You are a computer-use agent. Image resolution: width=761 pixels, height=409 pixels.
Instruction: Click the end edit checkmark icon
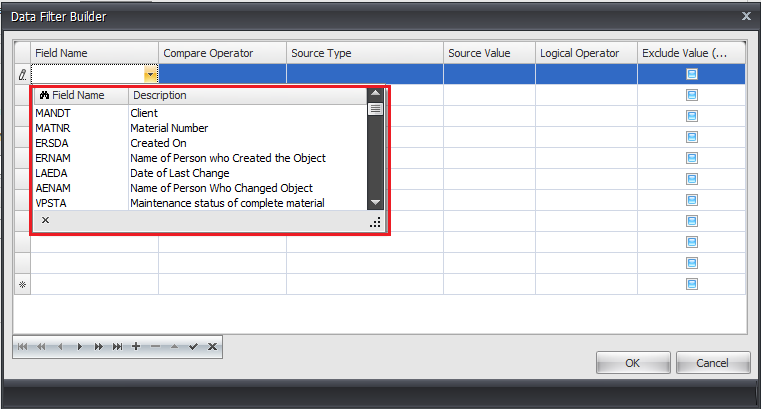click(x=193, y=346)
